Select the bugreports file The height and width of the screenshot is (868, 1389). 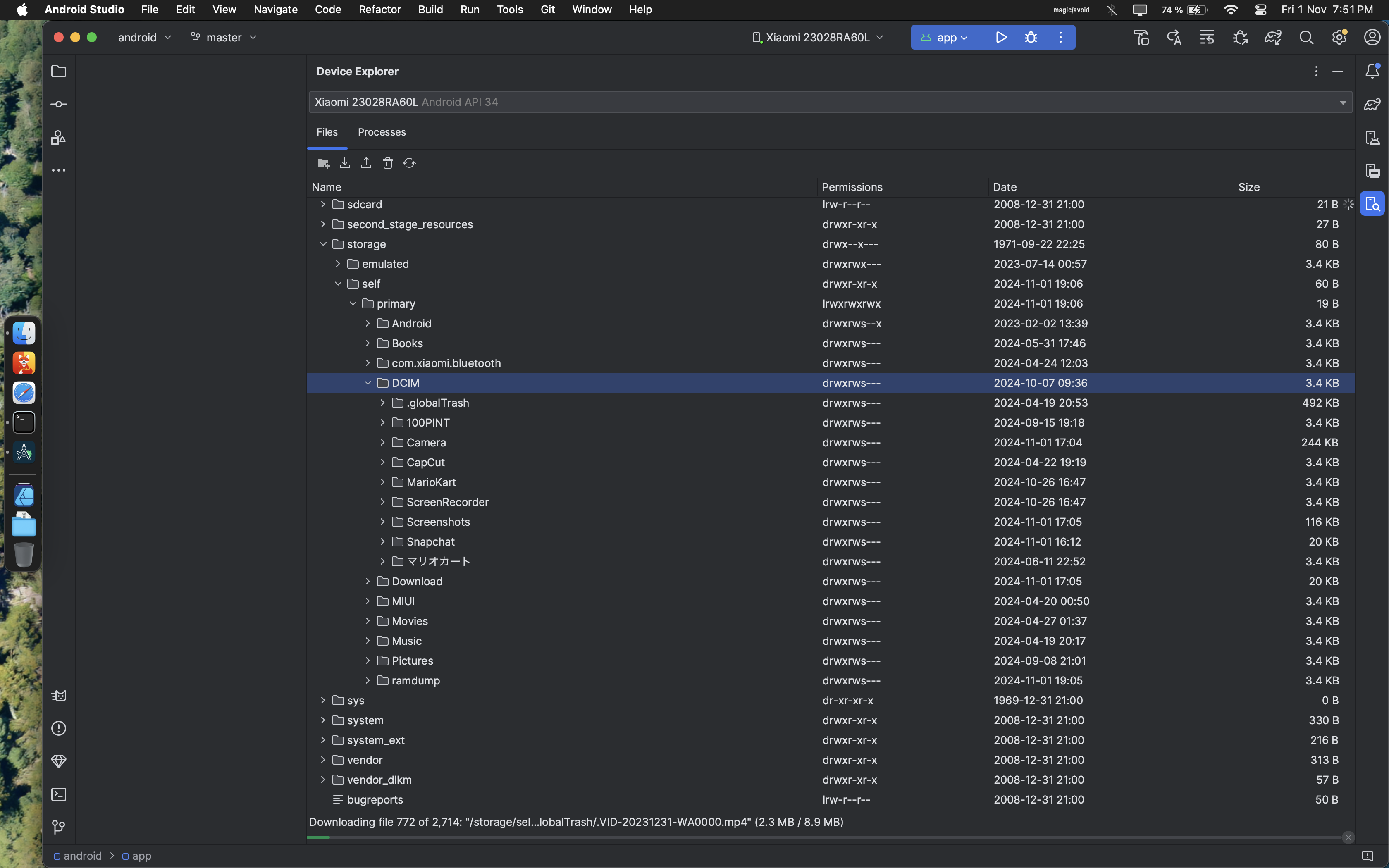[831, 800]
